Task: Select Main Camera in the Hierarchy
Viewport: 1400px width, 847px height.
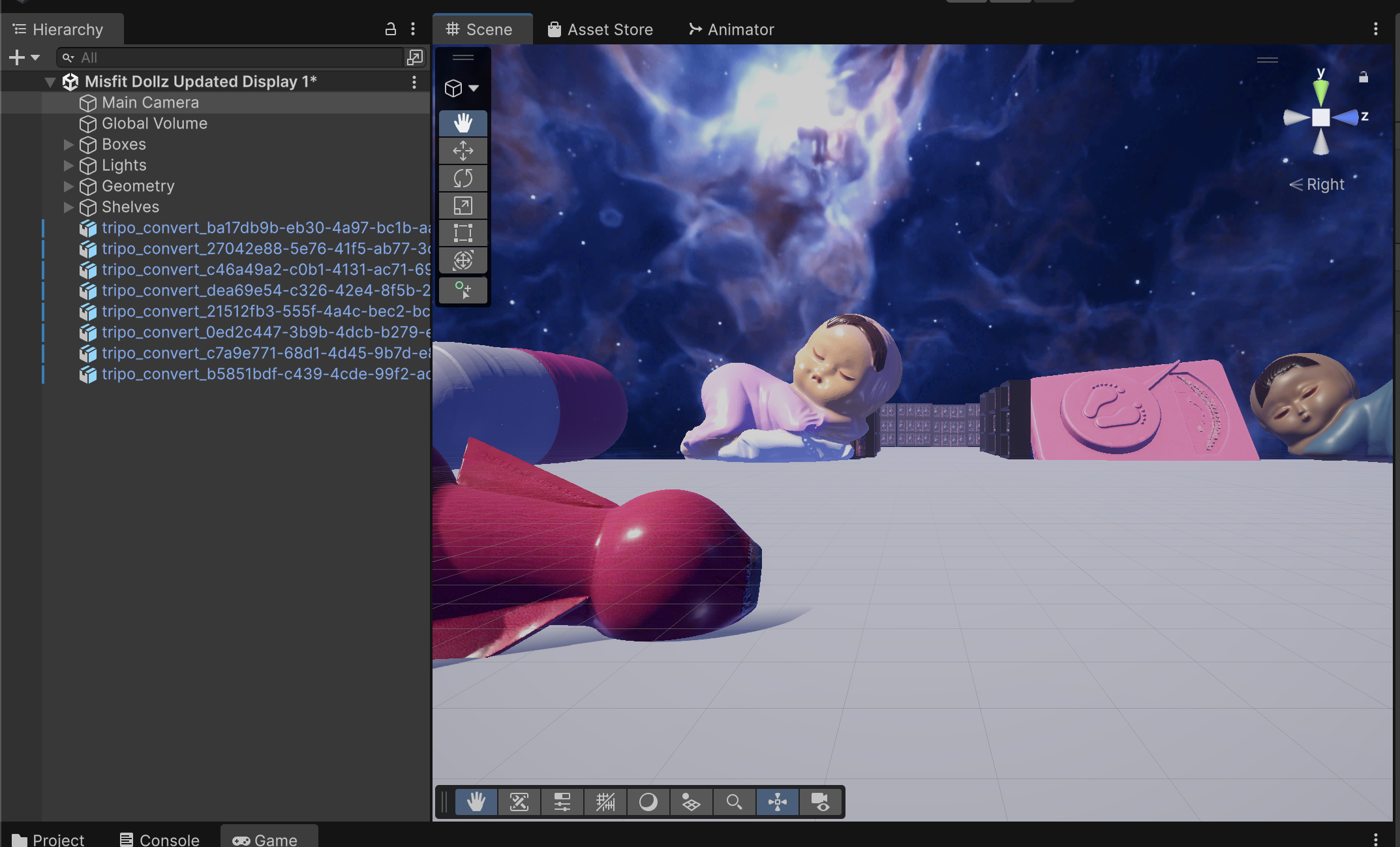Action: 150,102
